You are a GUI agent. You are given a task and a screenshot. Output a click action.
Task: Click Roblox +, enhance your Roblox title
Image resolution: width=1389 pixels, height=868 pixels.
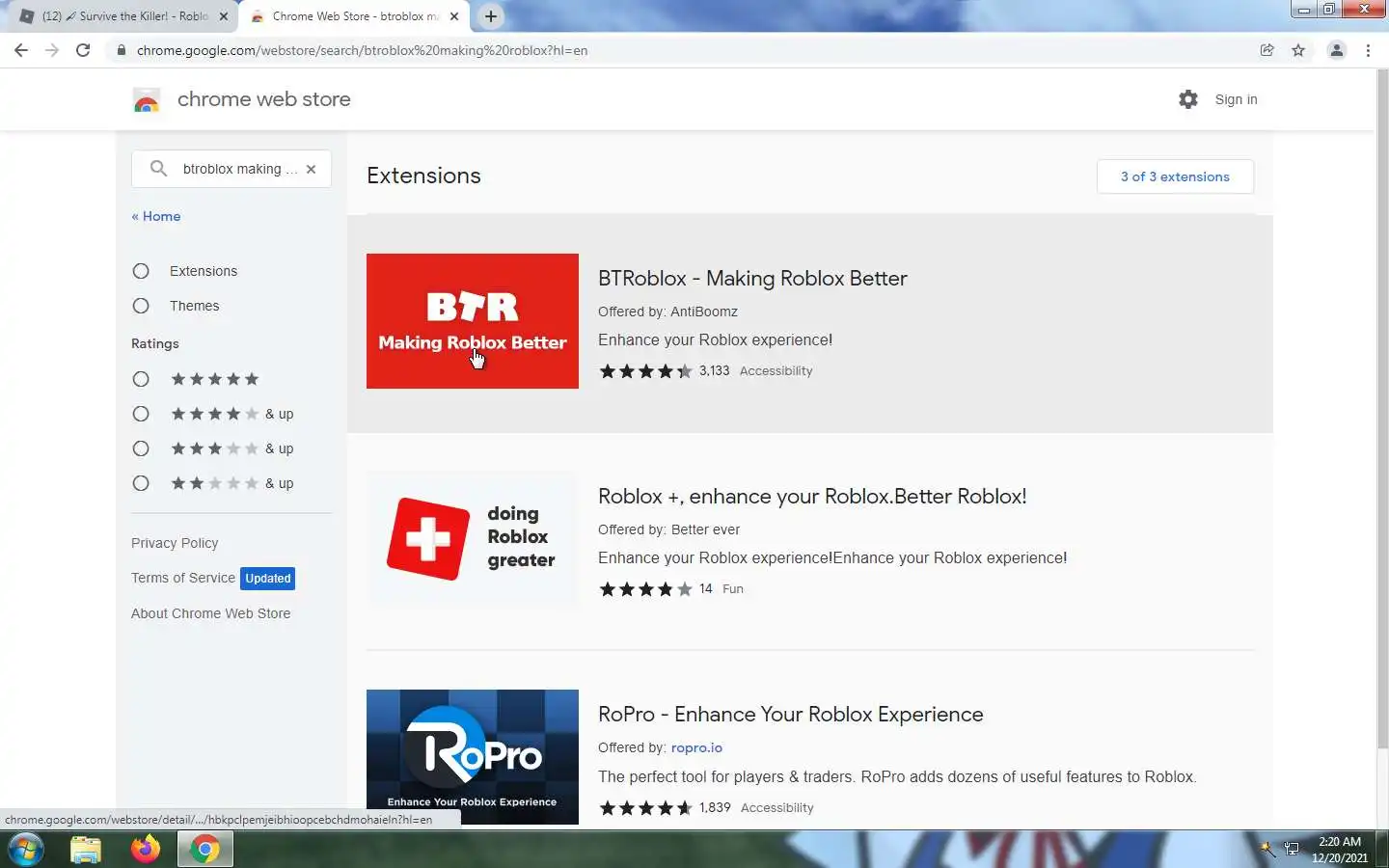[x=812, y=497]
